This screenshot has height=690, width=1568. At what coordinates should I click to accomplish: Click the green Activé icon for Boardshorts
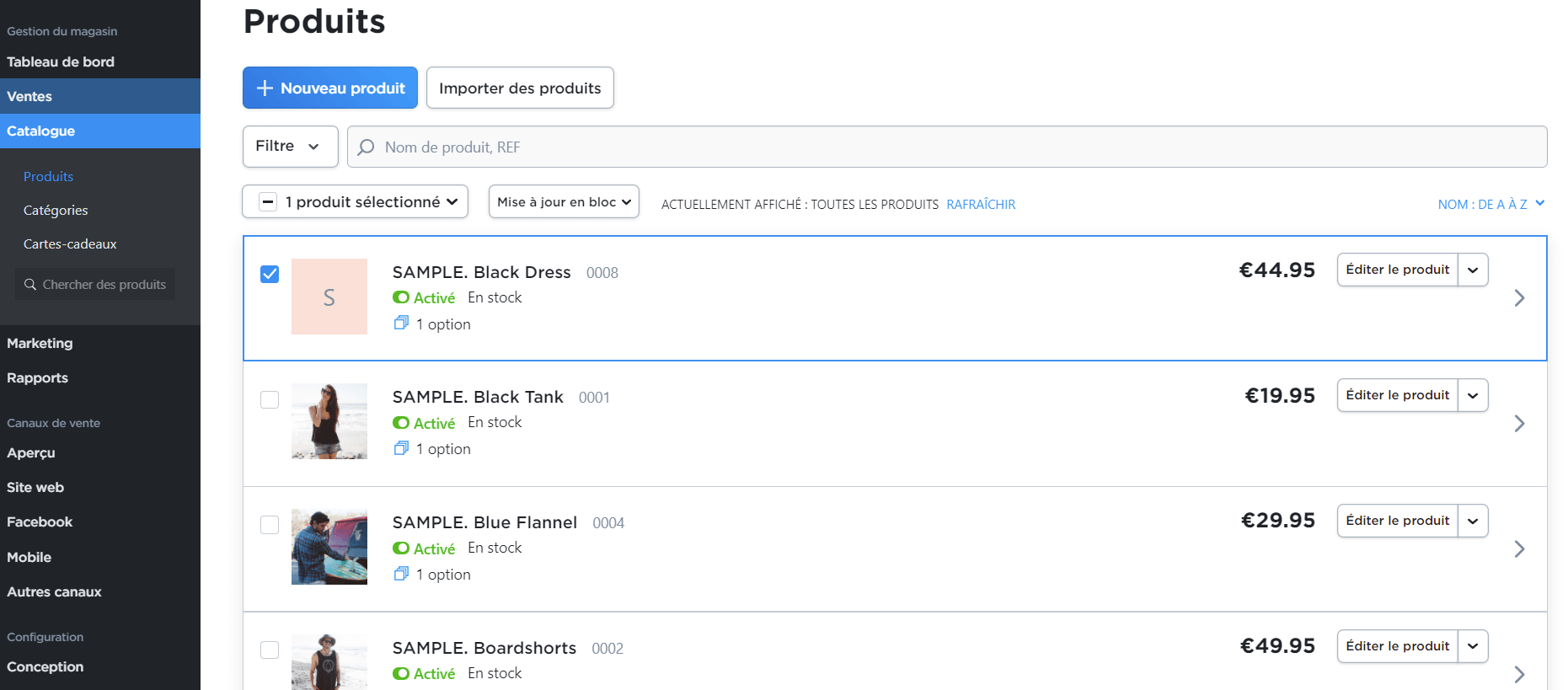[x=401, y=674]
